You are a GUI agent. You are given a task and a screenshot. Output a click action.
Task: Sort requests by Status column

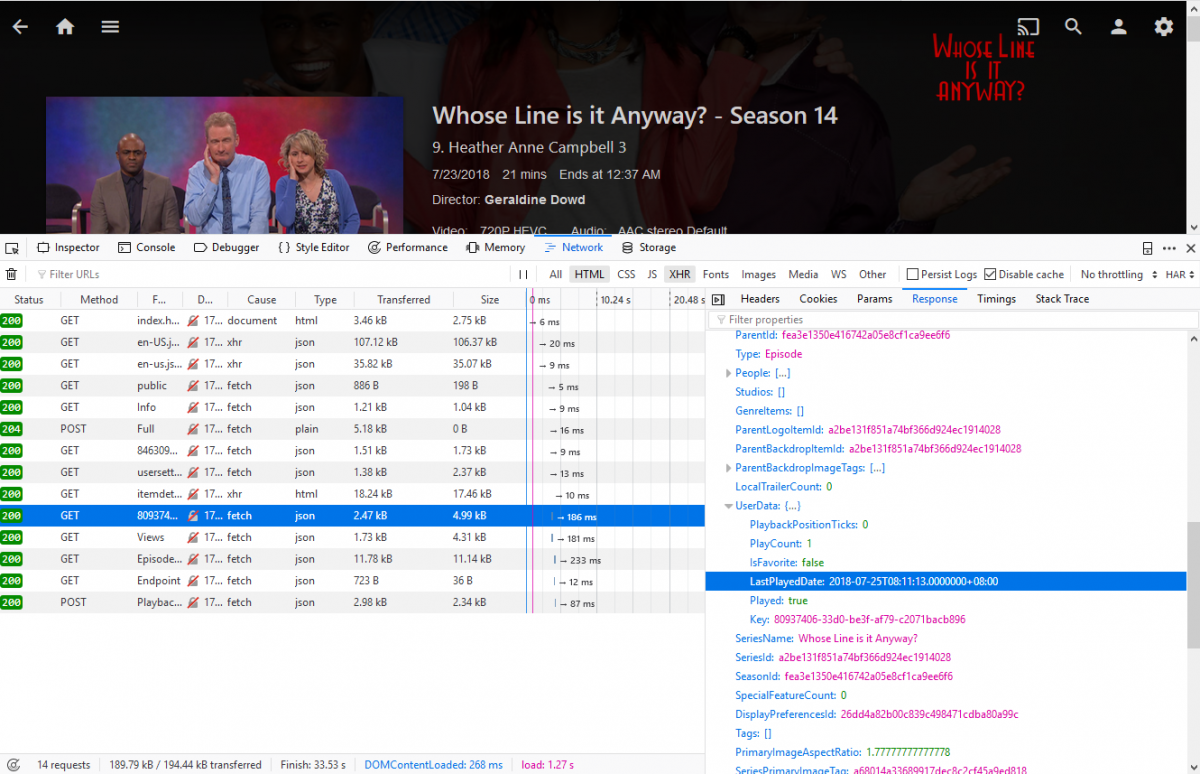29,299
